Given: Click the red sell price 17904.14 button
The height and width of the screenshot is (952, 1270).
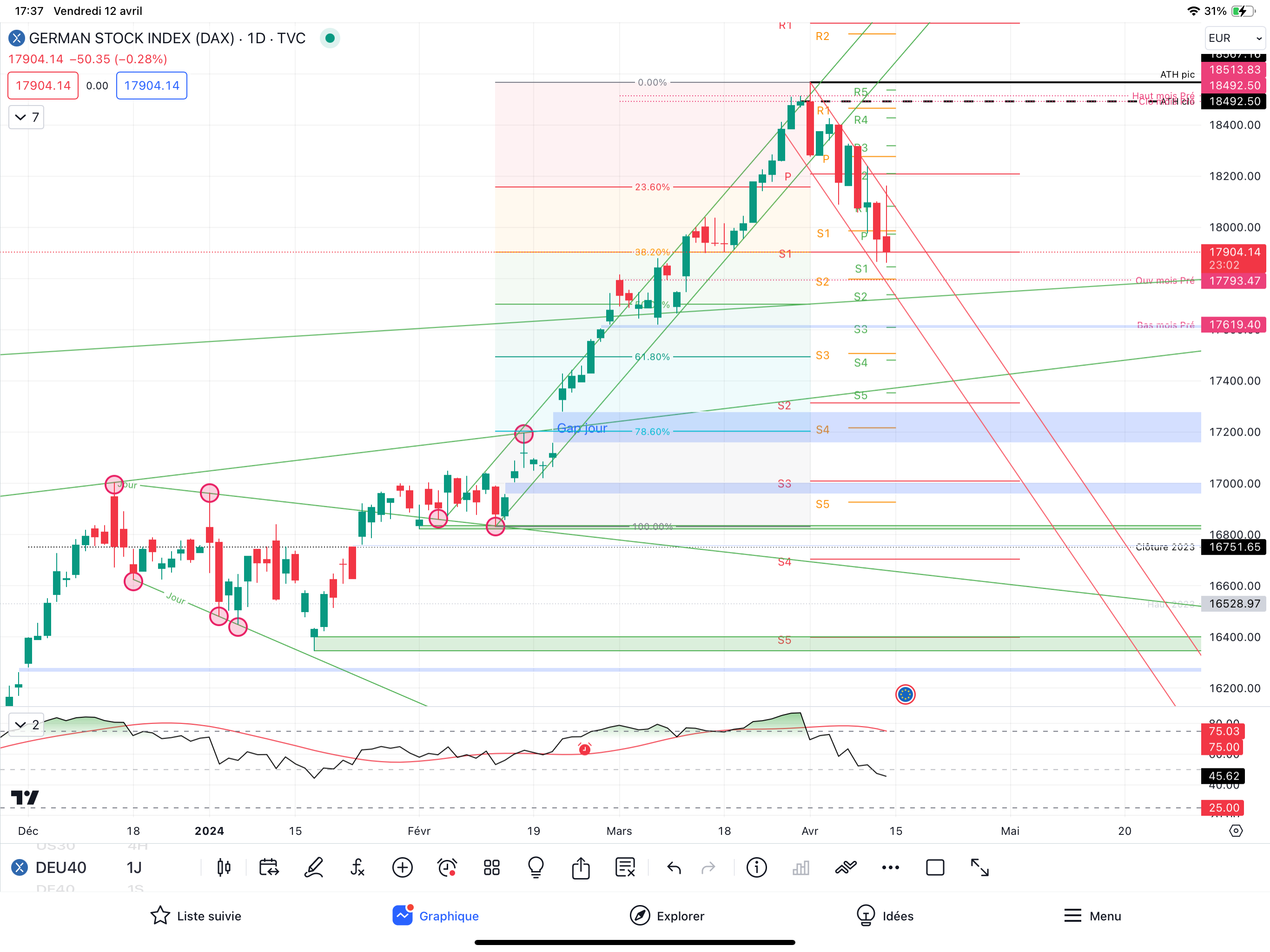Looking at the screenshot, I should [43, 86].
